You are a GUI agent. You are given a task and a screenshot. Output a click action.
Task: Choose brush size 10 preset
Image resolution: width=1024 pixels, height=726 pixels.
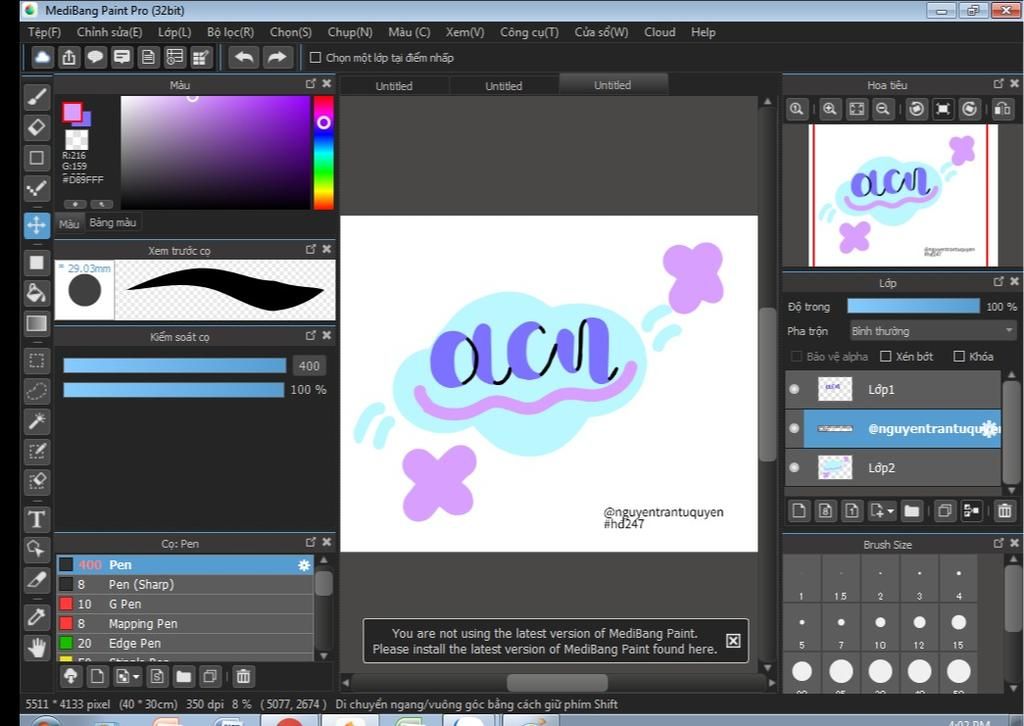(880, 629)
